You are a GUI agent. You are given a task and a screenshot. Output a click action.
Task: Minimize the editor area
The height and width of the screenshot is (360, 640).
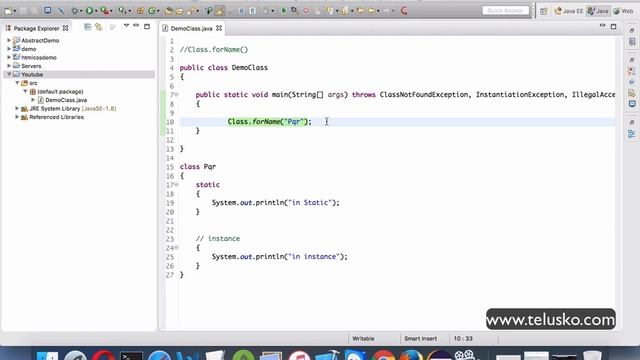602,26
